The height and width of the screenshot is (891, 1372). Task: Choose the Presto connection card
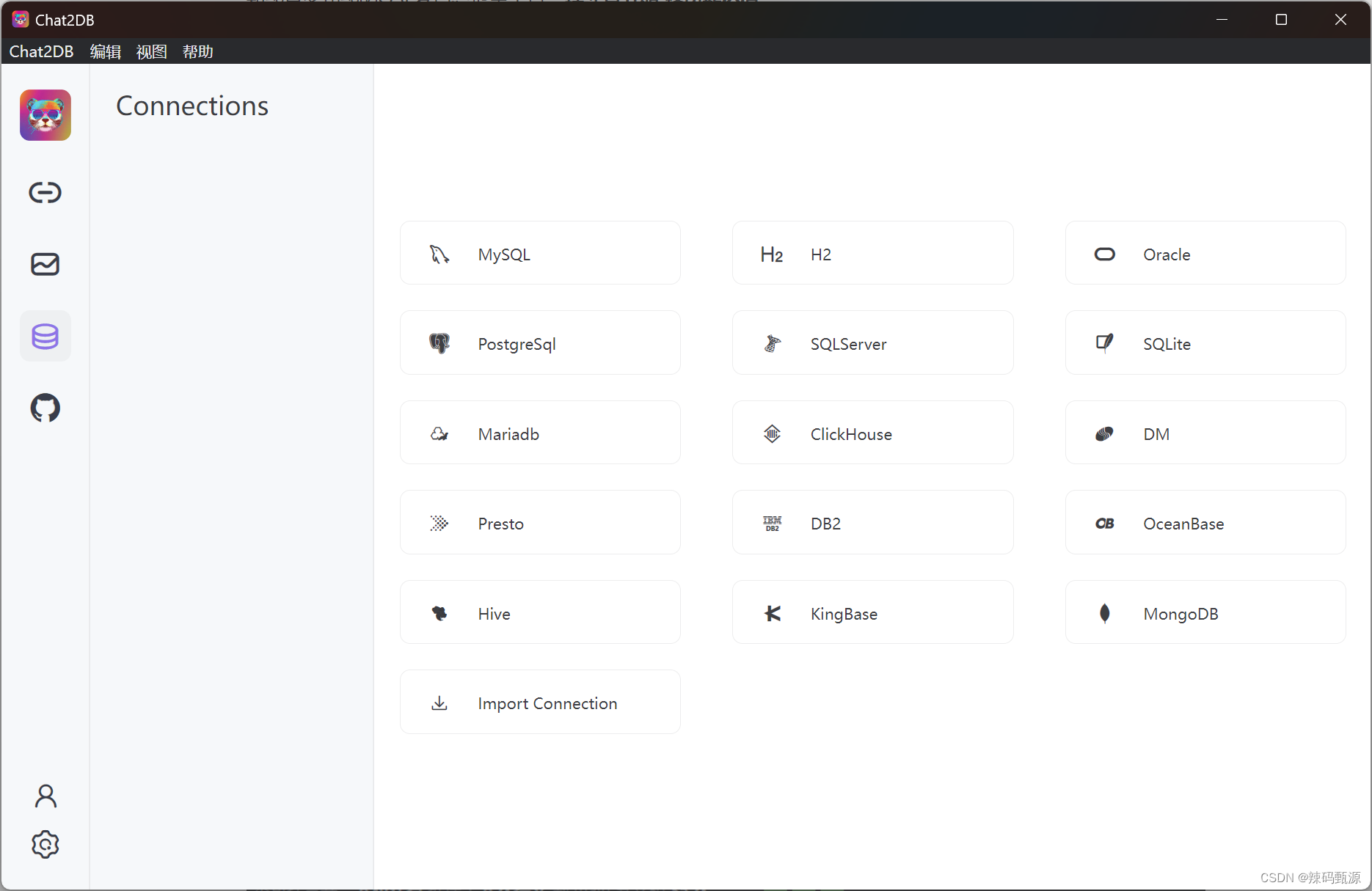[540, 522]
